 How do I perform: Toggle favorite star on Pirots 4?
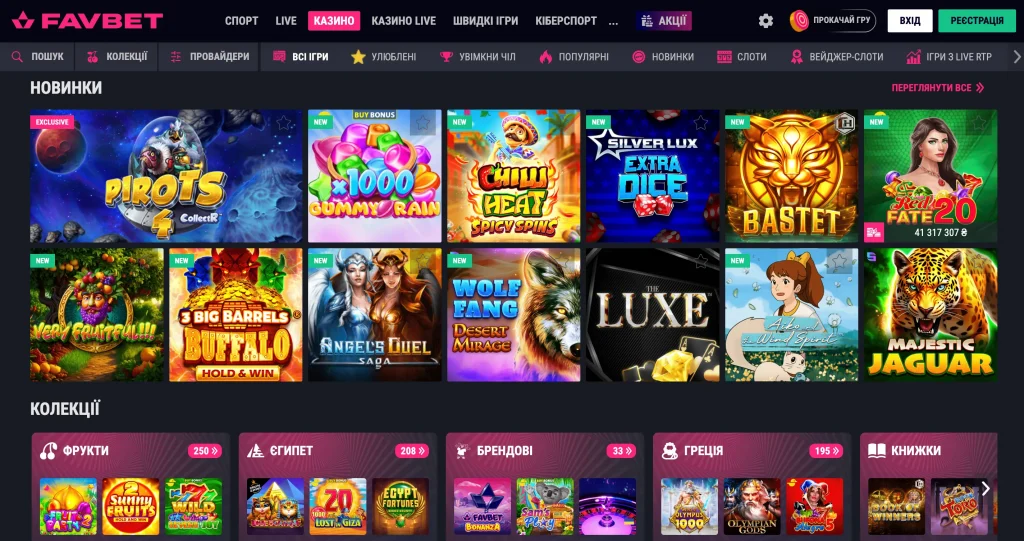point(283,123)
